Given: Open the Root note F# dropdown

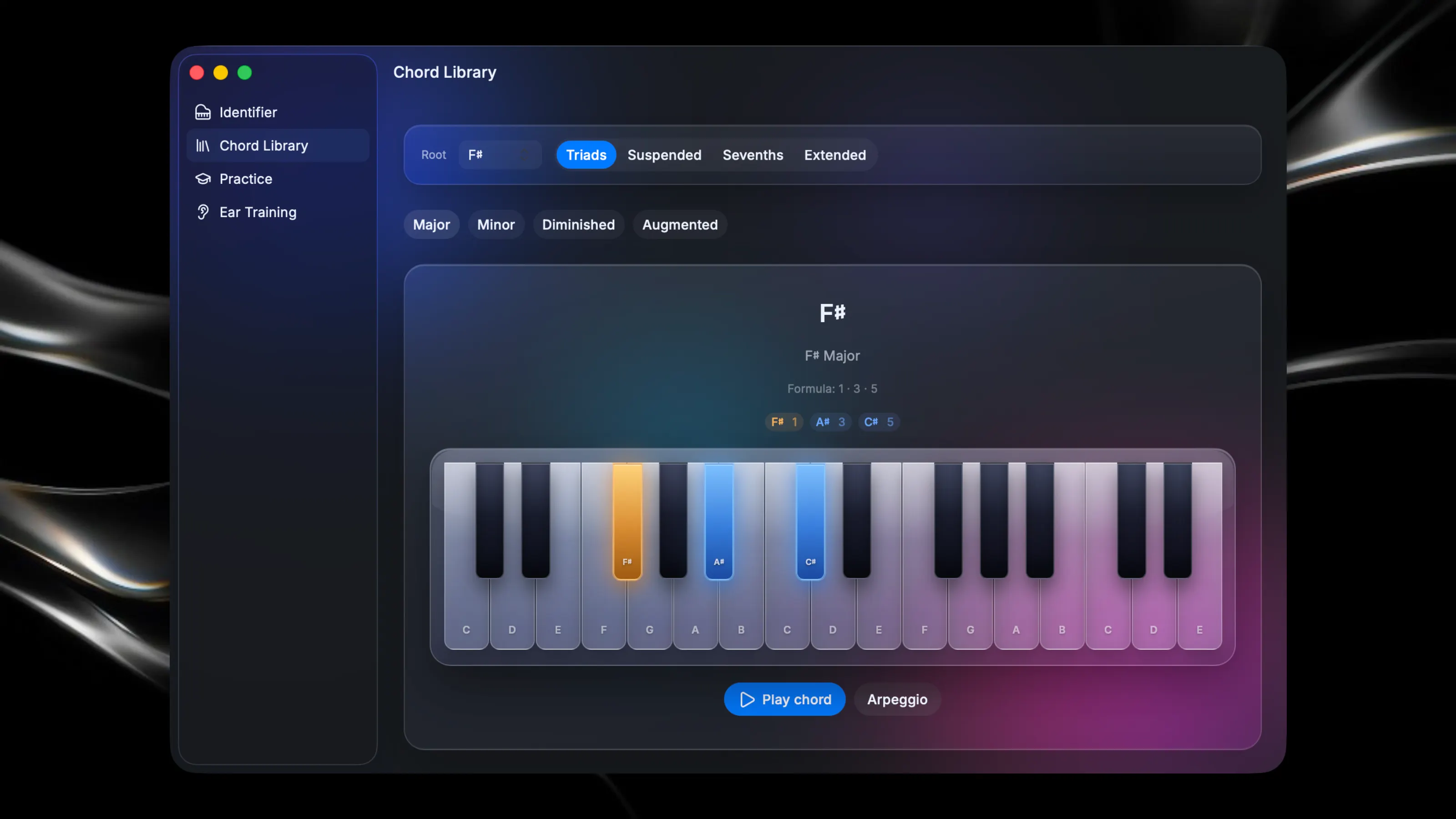Looking at the screenshot, I should click(x=500, y=155).
